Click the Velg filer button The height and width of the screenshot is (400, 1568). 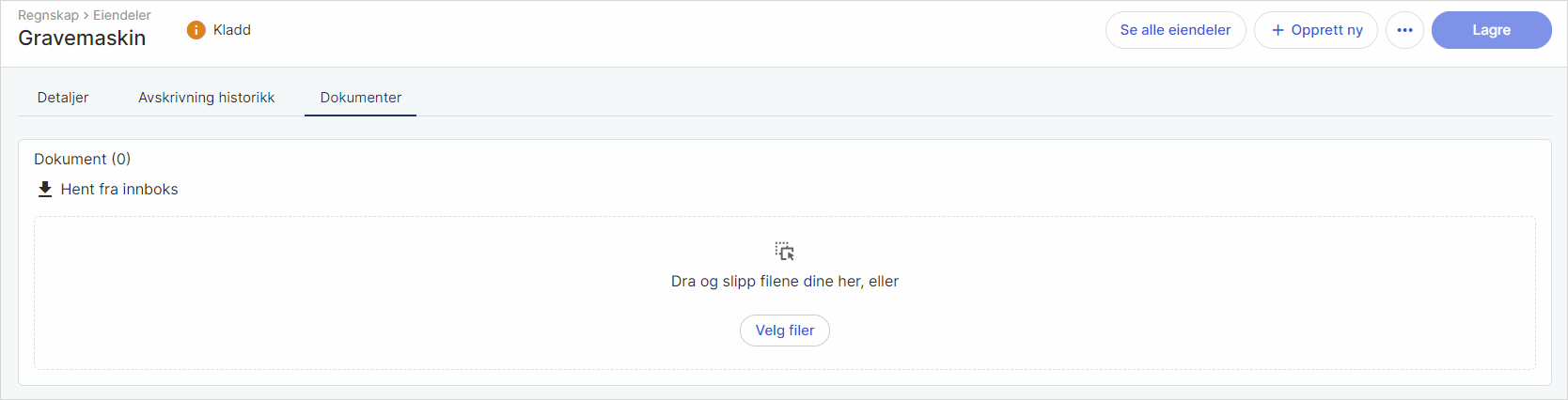pyautogui.click(x=785, y=331)
